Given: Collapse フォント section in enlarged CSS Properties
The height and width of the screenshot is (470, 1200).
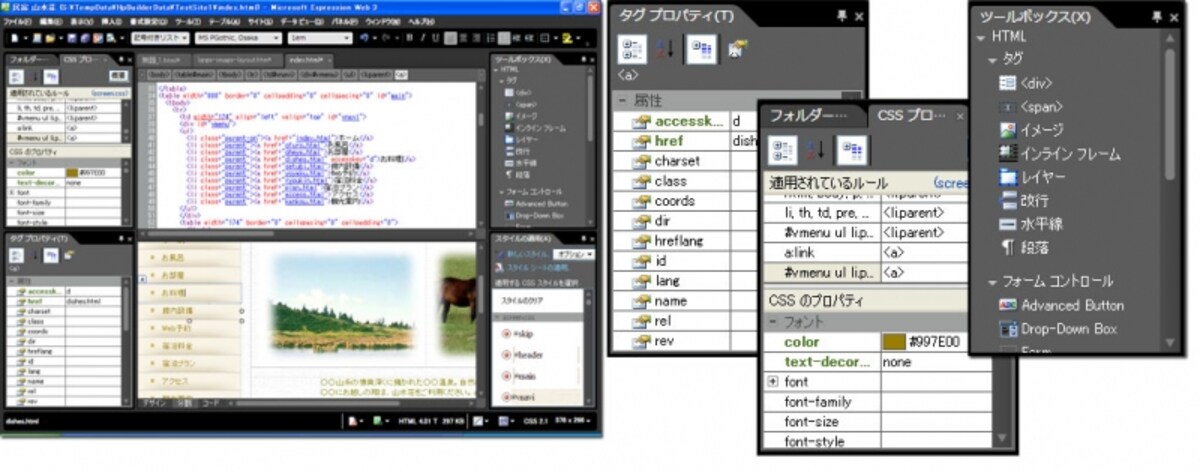Looking at the screenshot, I should pos(773,321).
